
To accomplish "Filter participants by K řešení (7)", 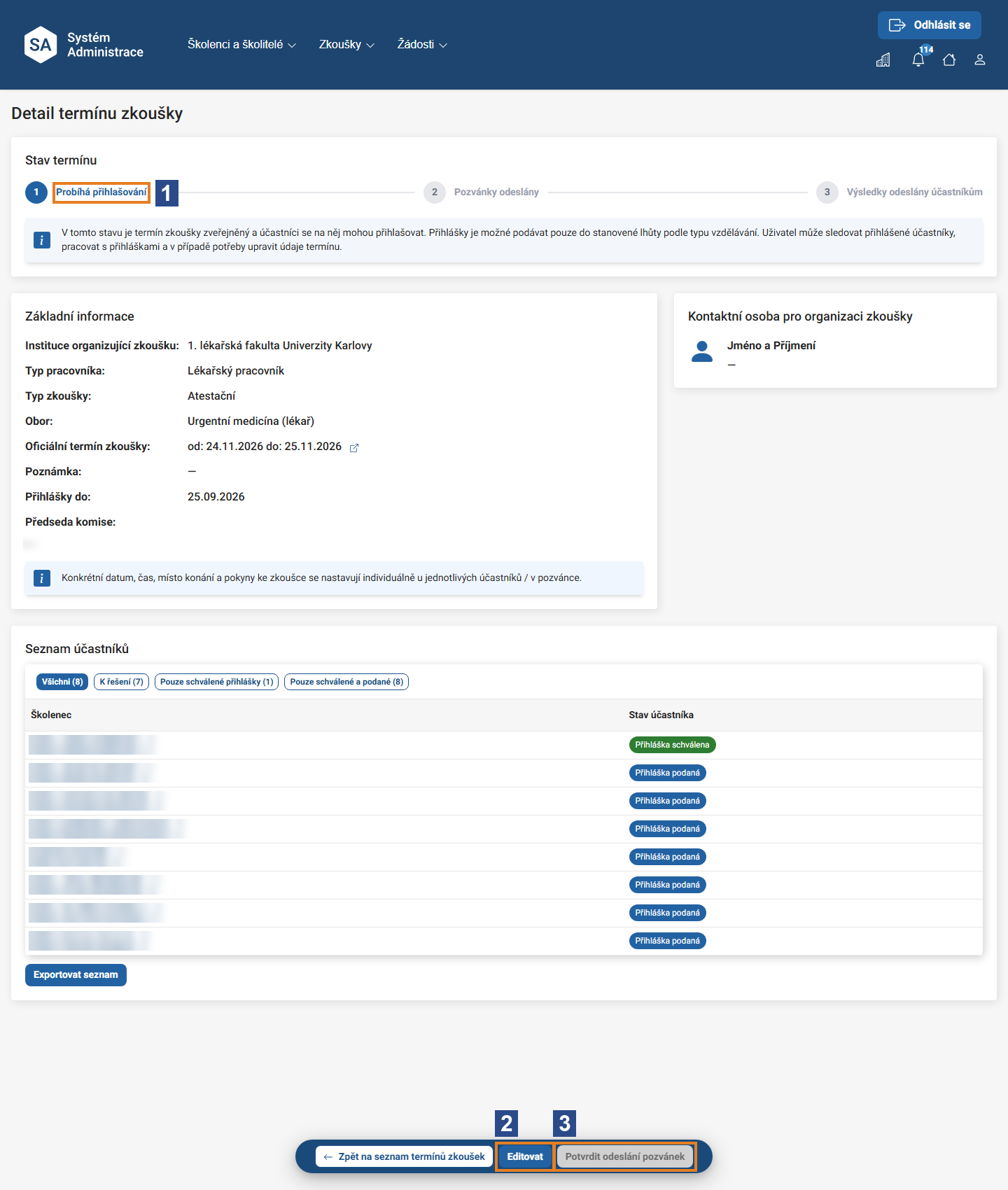I will pos(121,682).
